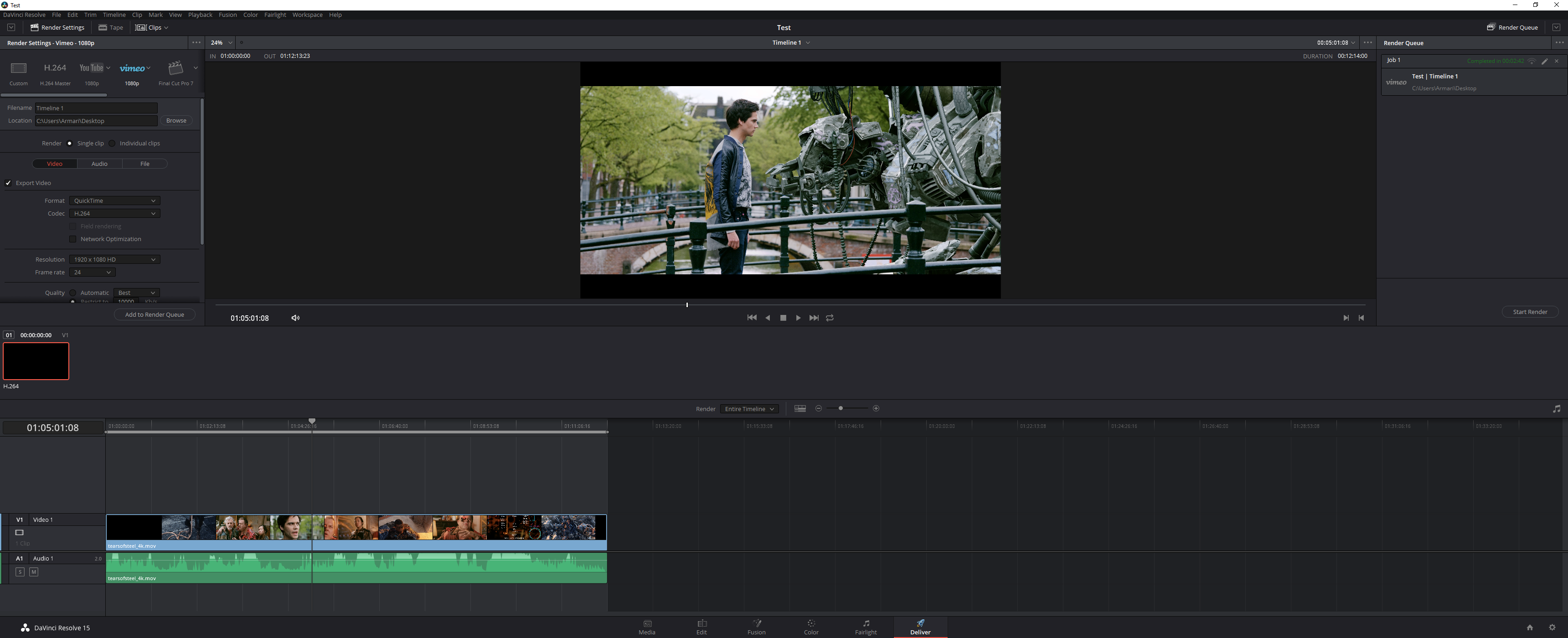Expand the Resolution 1920 x 1080 HD dropdown
This screenshot has width=1568, height=638.
114,259
